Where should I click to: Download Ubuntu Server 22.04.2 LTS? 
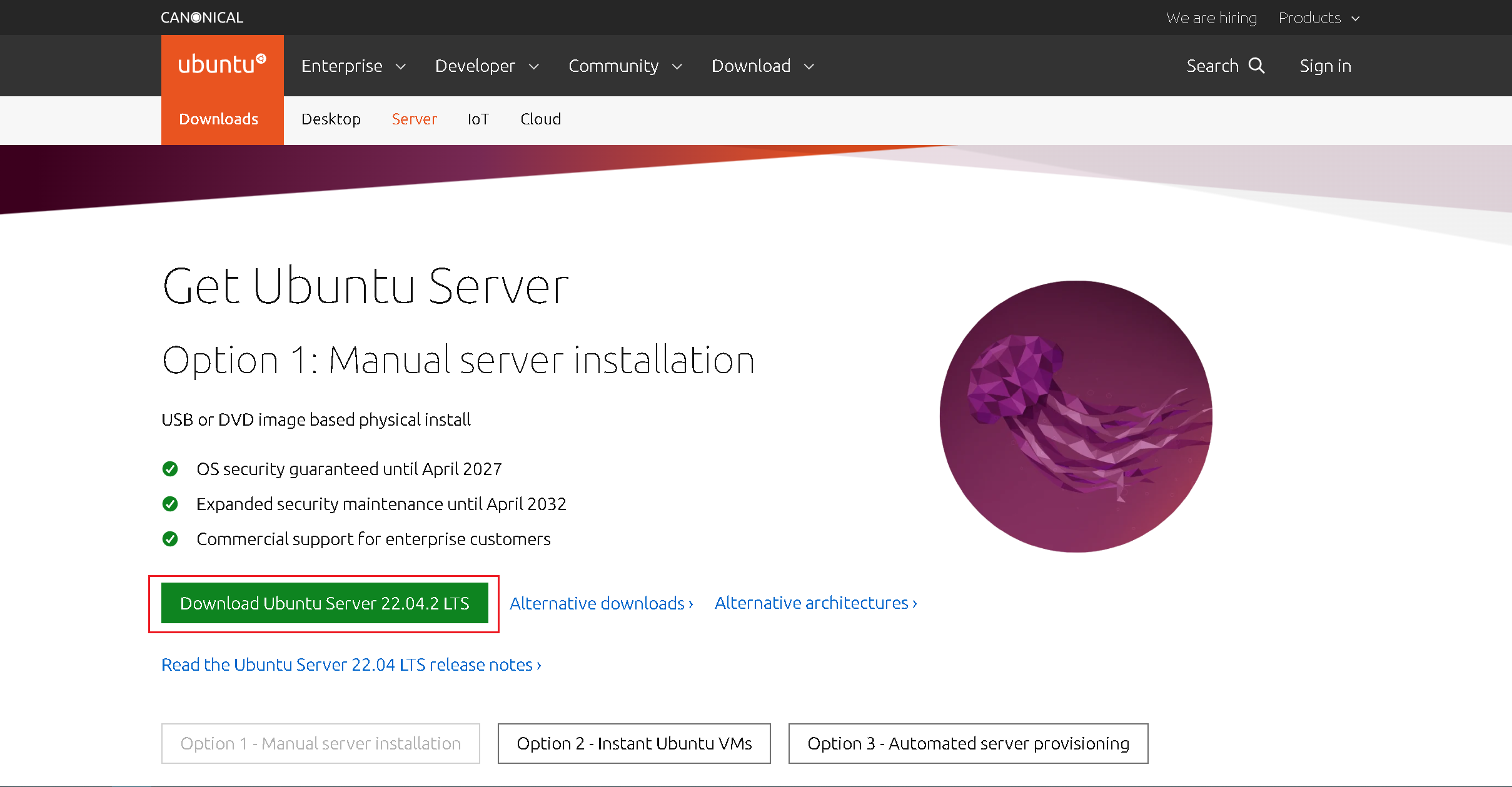click(x=325, y=603)
